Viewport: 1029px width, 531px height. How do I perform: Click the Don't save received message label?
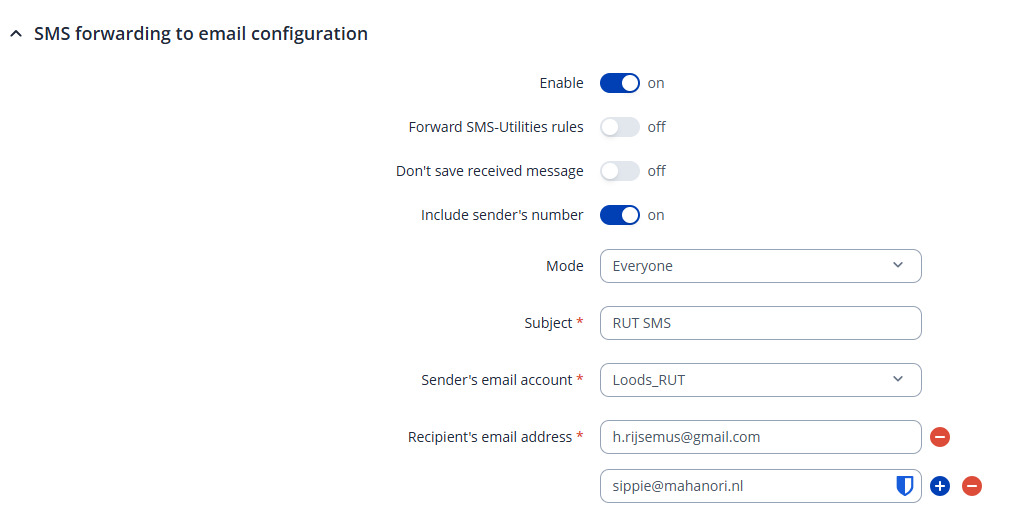coord(489,171)
